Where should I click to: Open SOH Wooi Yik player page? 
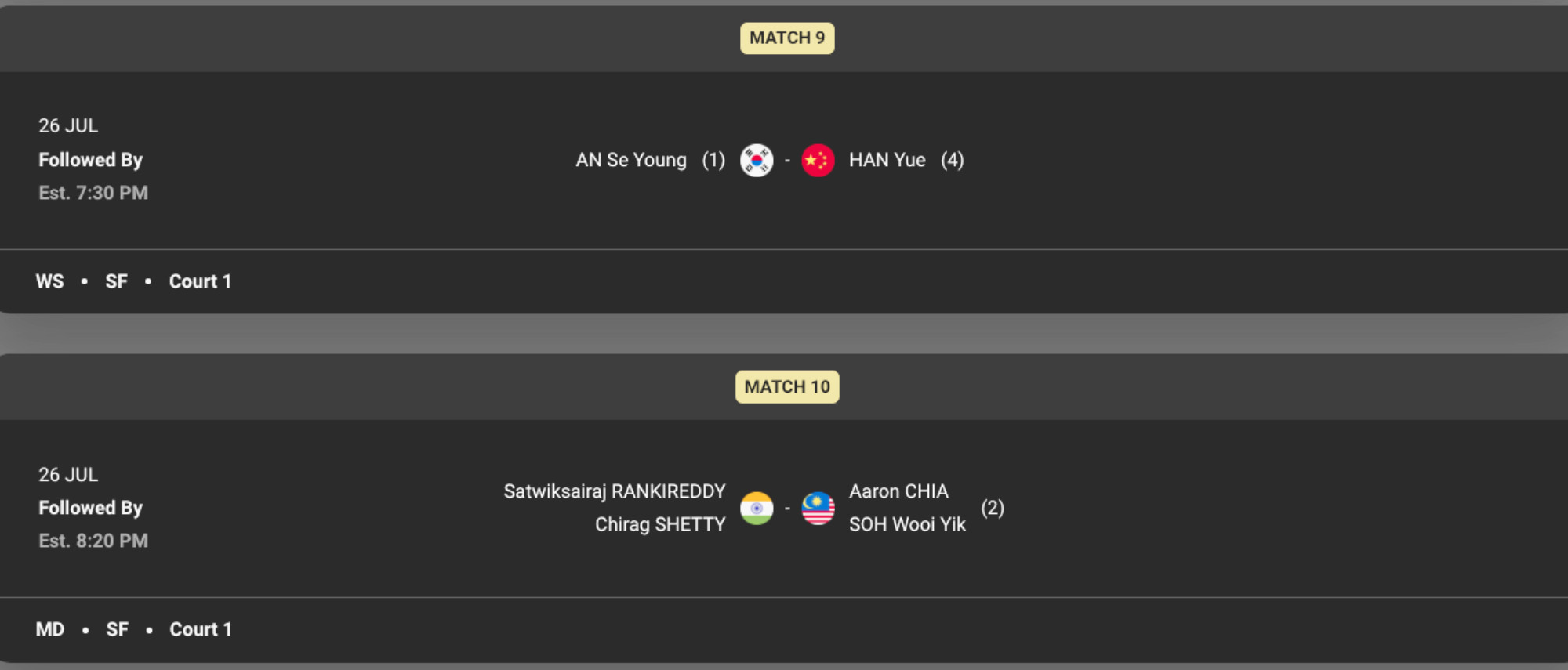point(907,524)
